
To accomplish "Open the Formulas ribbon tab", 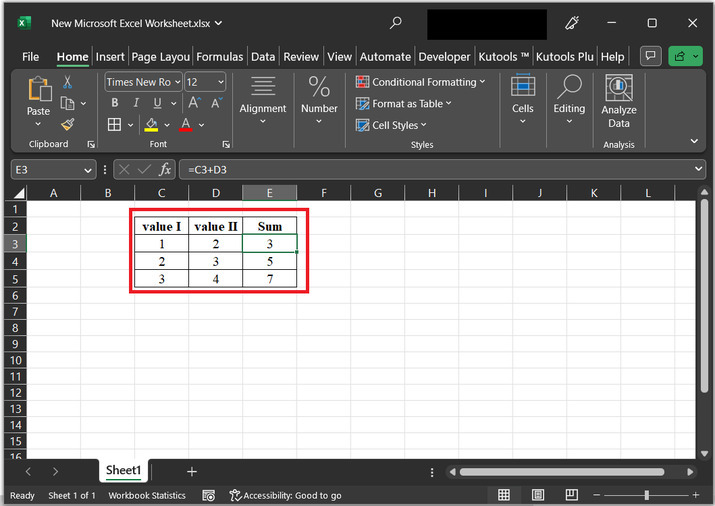I will coord(219,57).
